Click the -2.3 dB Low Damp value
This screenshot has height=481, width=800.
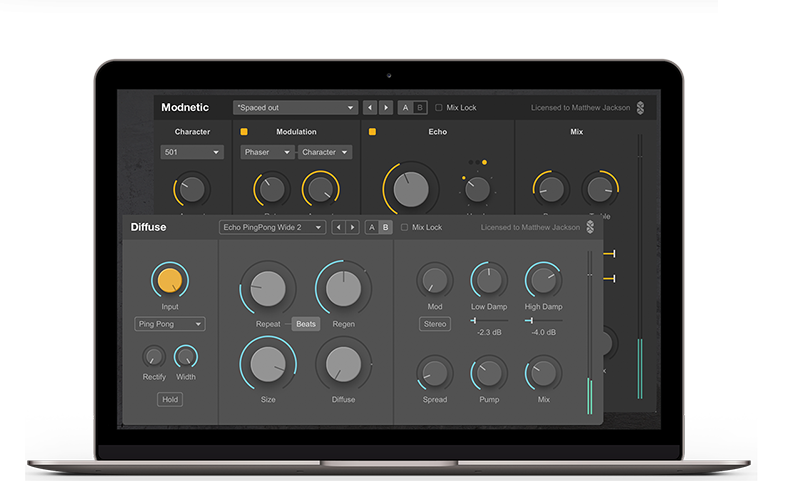click(x=489, y=332)
